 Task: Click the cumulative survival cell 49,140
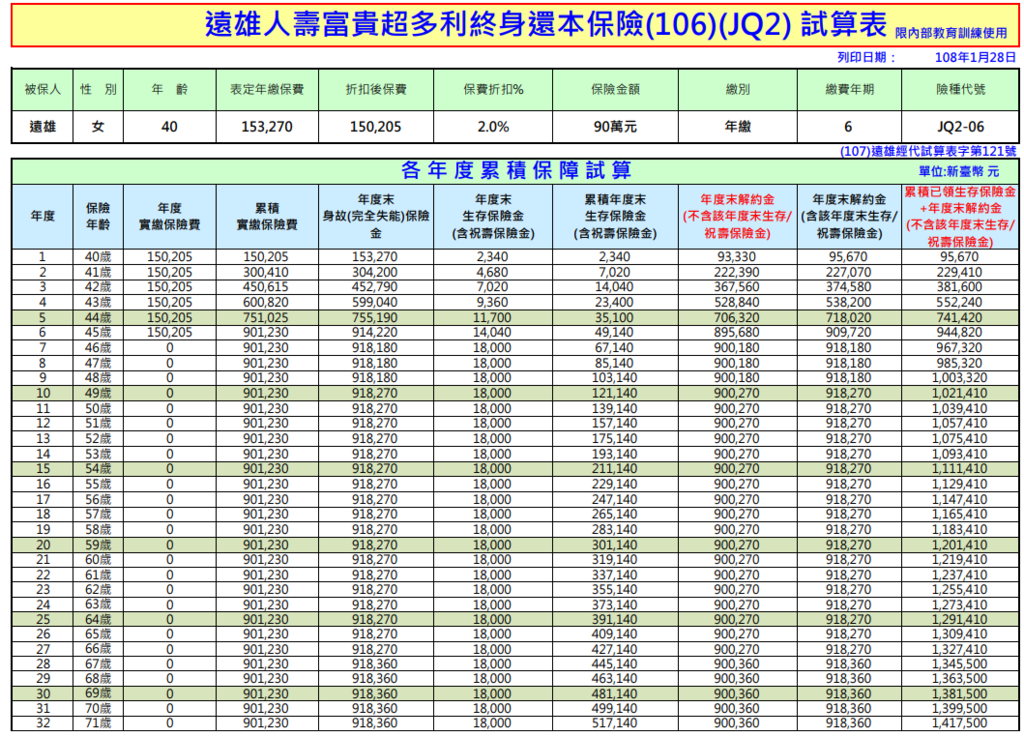pos(615,332)
